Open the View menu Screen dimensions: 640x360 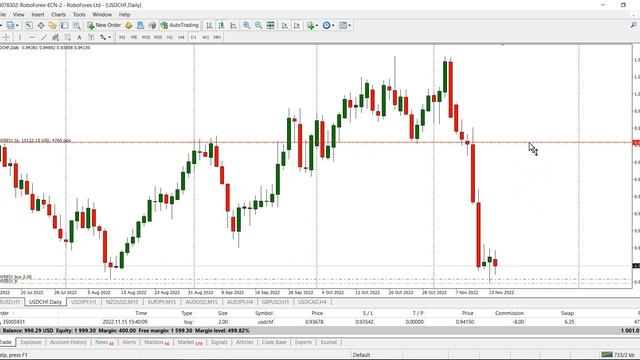[x=18, y=14]
